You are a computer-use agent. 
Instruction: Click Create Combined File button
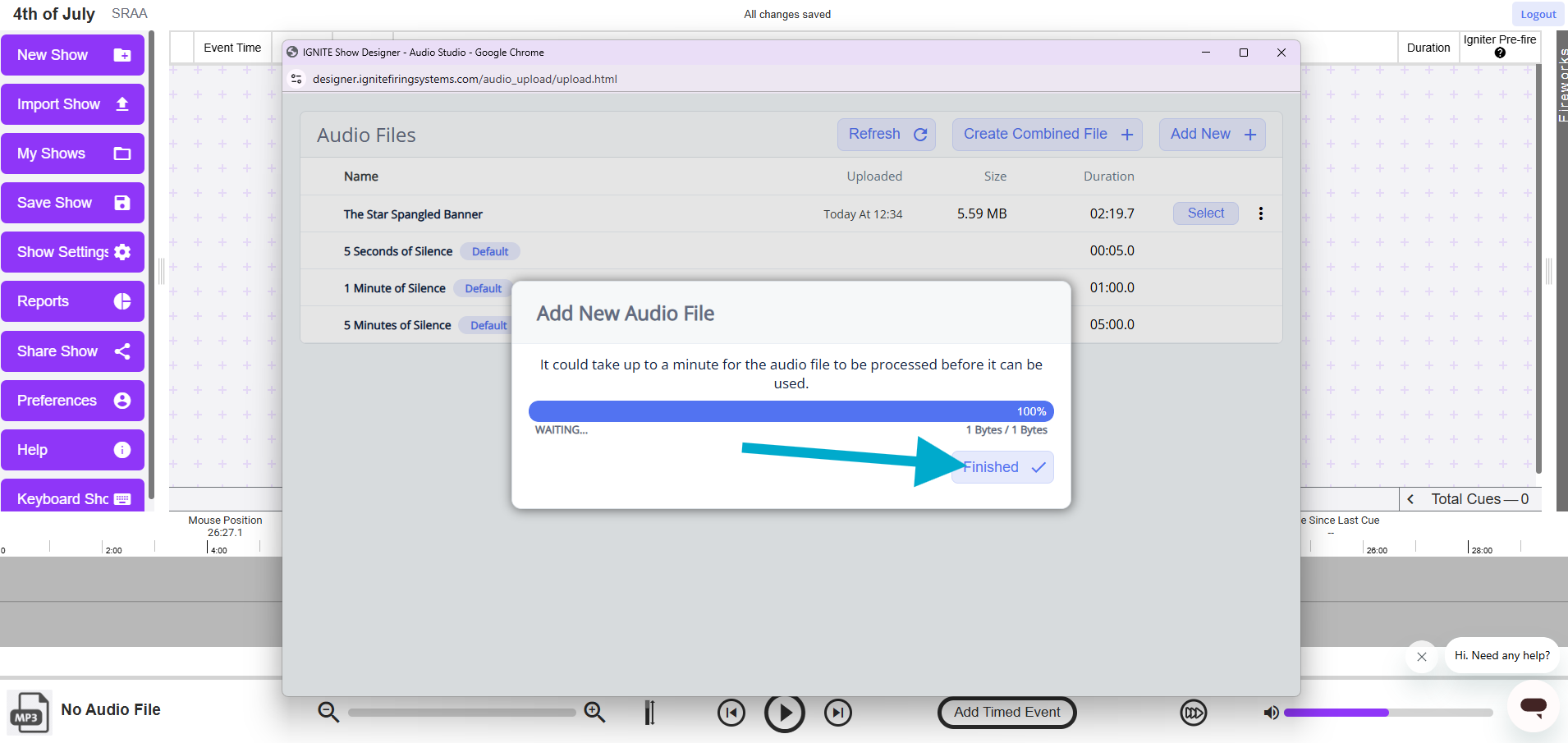click(1047, 135)
